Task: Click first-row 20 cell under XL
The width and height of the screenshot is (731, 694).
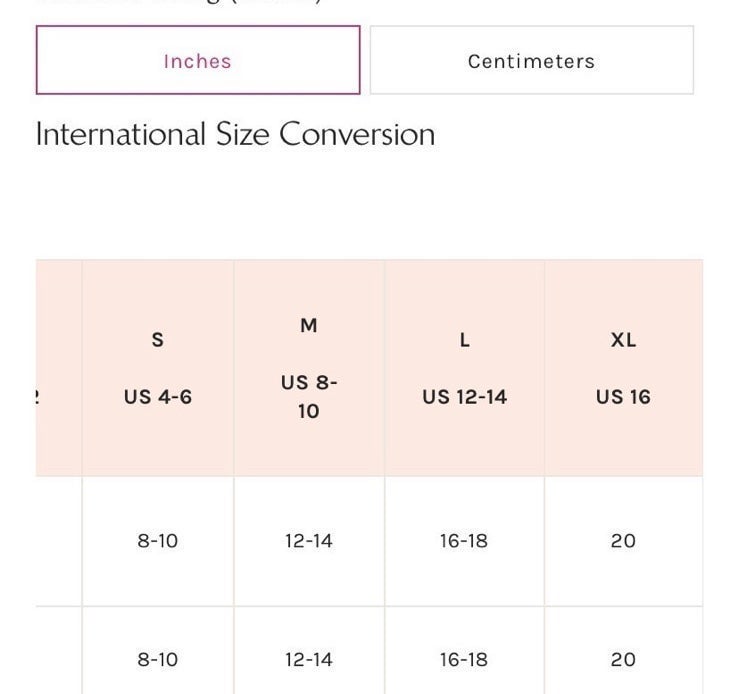Action: pos(623,541)
